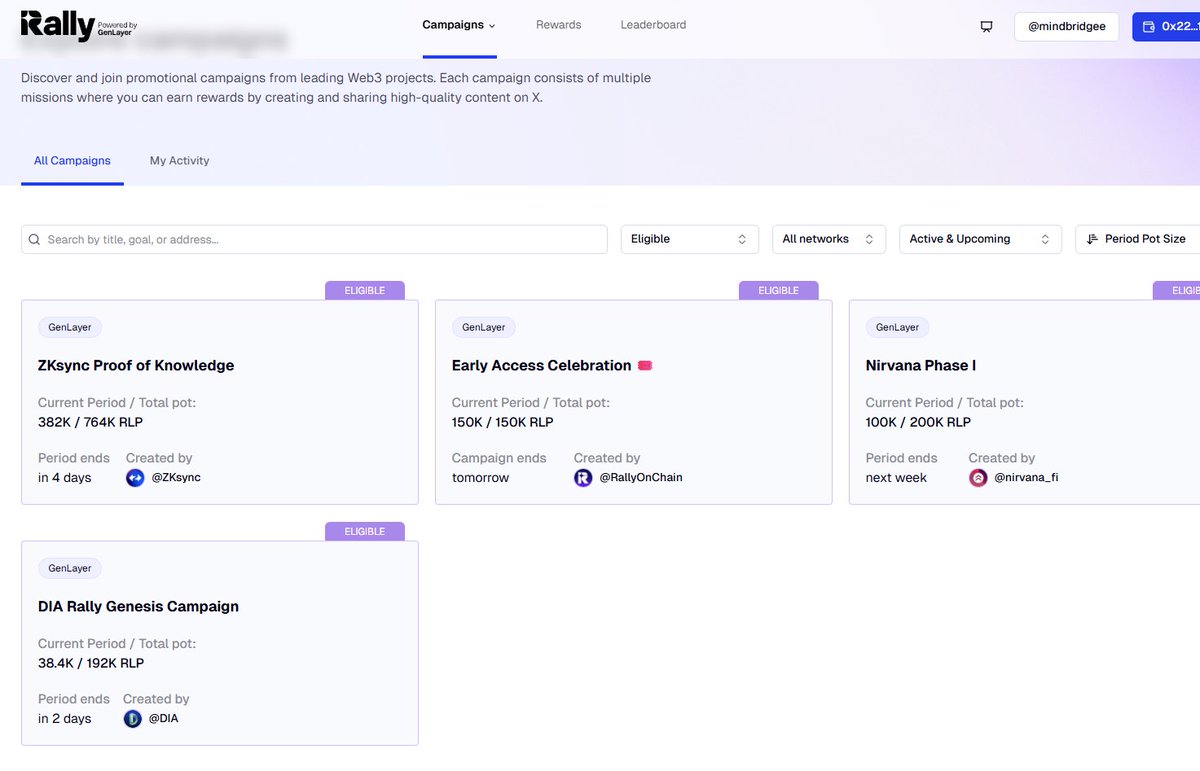
Task: Click the @mindbridgee account button
Action: pyautogui.click(x=1066, y=26)
